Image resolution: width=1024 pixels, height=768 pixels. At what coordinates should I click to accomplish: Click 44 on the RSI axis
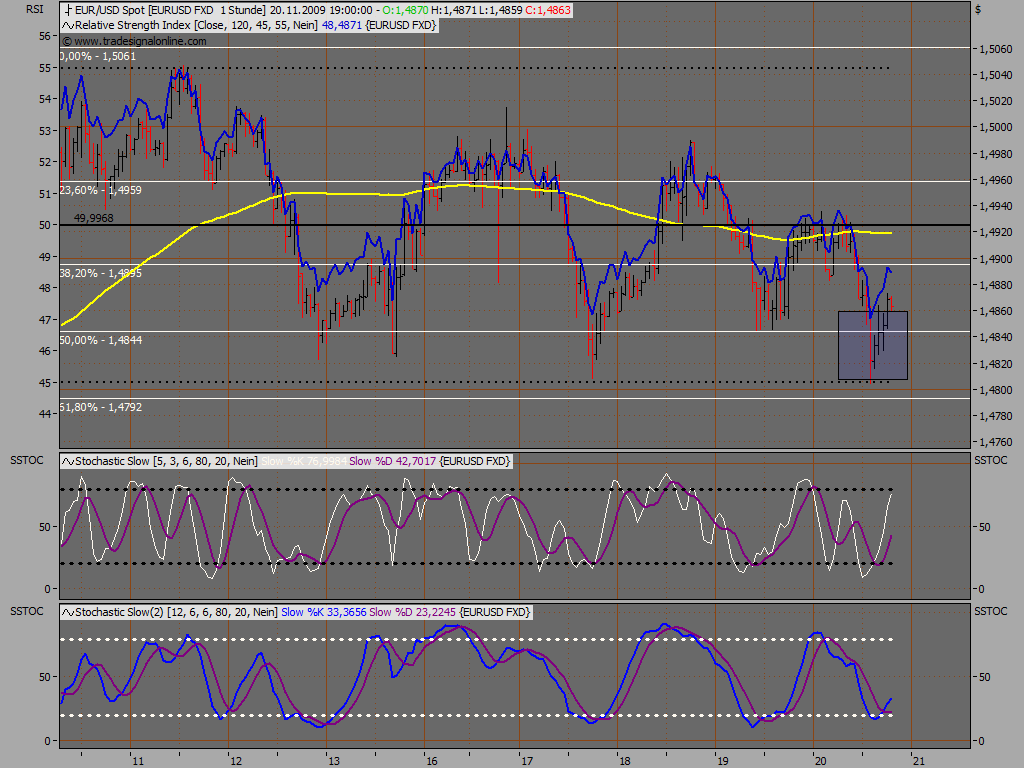(45, 414)
